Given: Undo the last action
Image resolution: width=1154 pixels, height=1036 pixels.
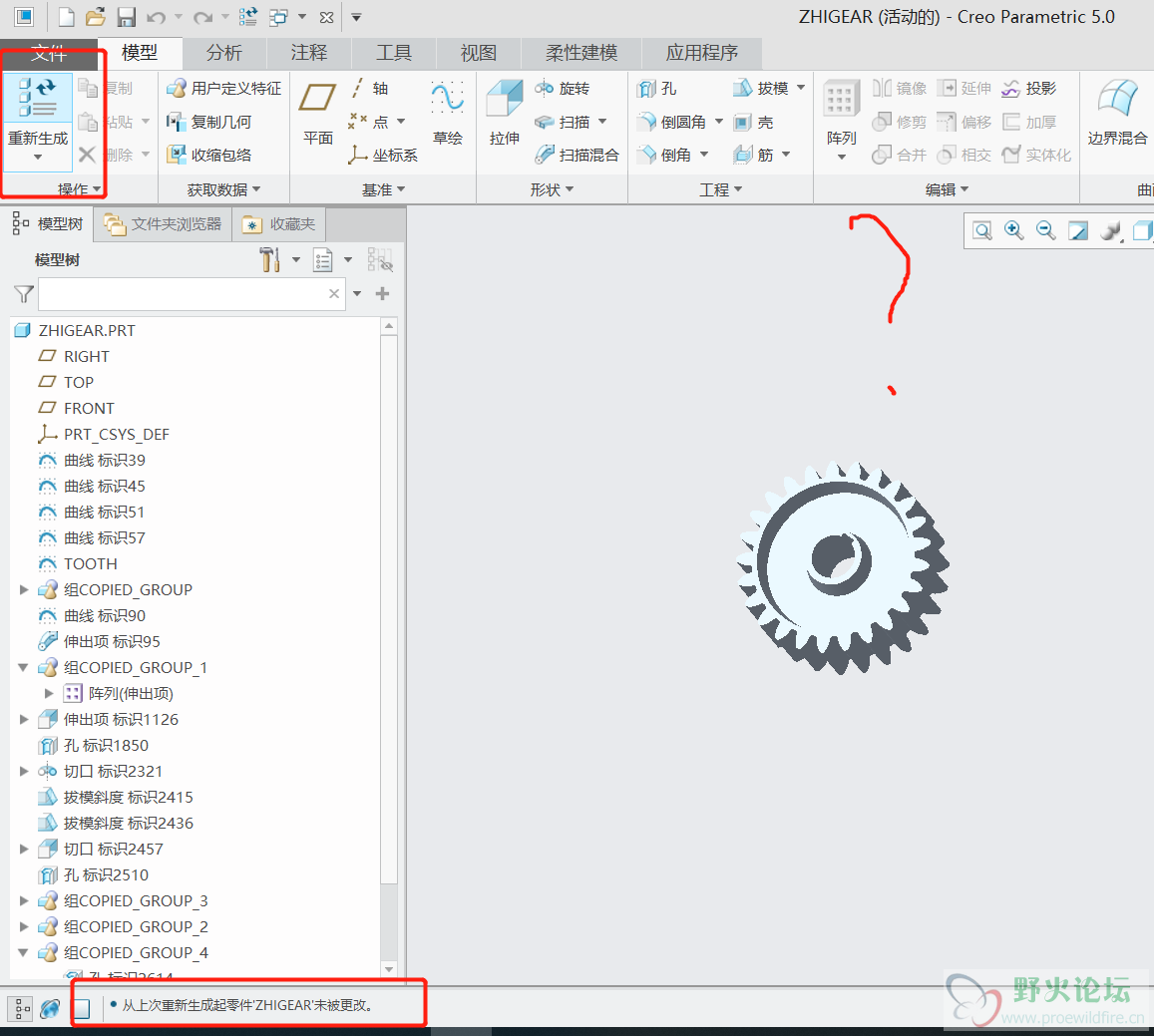Looking at the screenshot, I should coord(156,16).
